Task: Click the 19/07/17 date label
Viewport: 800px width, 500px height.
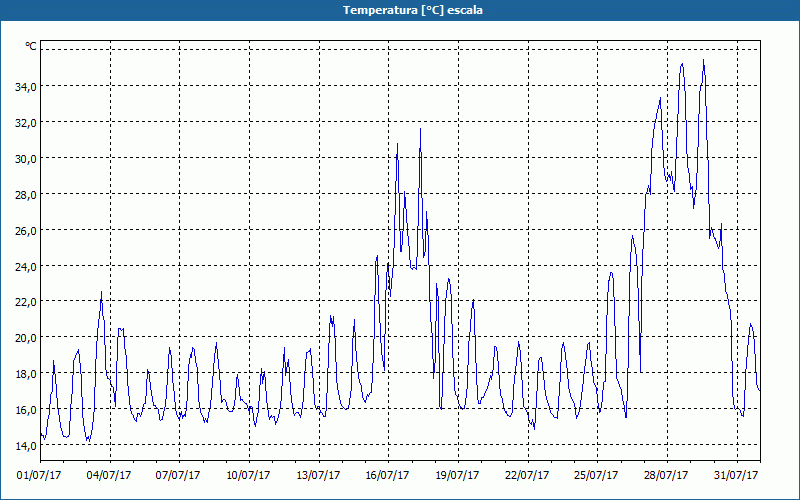Action: point(457,476)
